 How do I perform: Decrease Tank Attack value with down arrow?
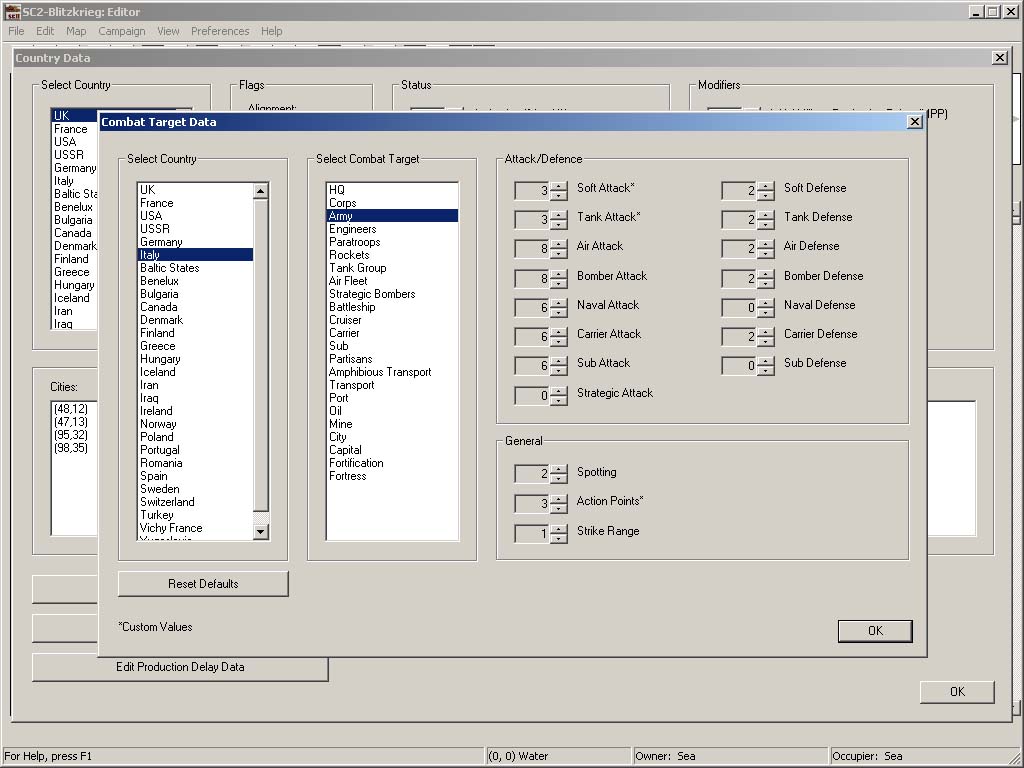(x=558, y=223)
